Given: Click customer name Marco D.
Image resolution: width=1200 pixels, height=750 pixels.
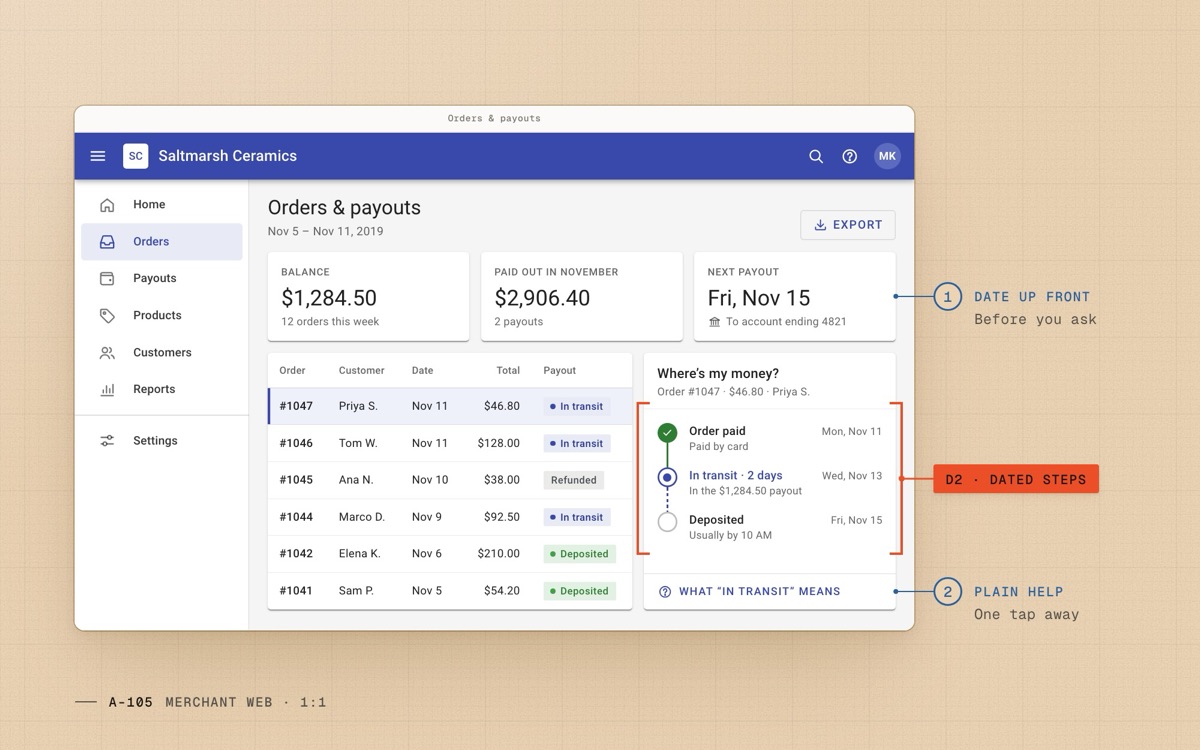Looking at the screenshot, I should 361,518.
